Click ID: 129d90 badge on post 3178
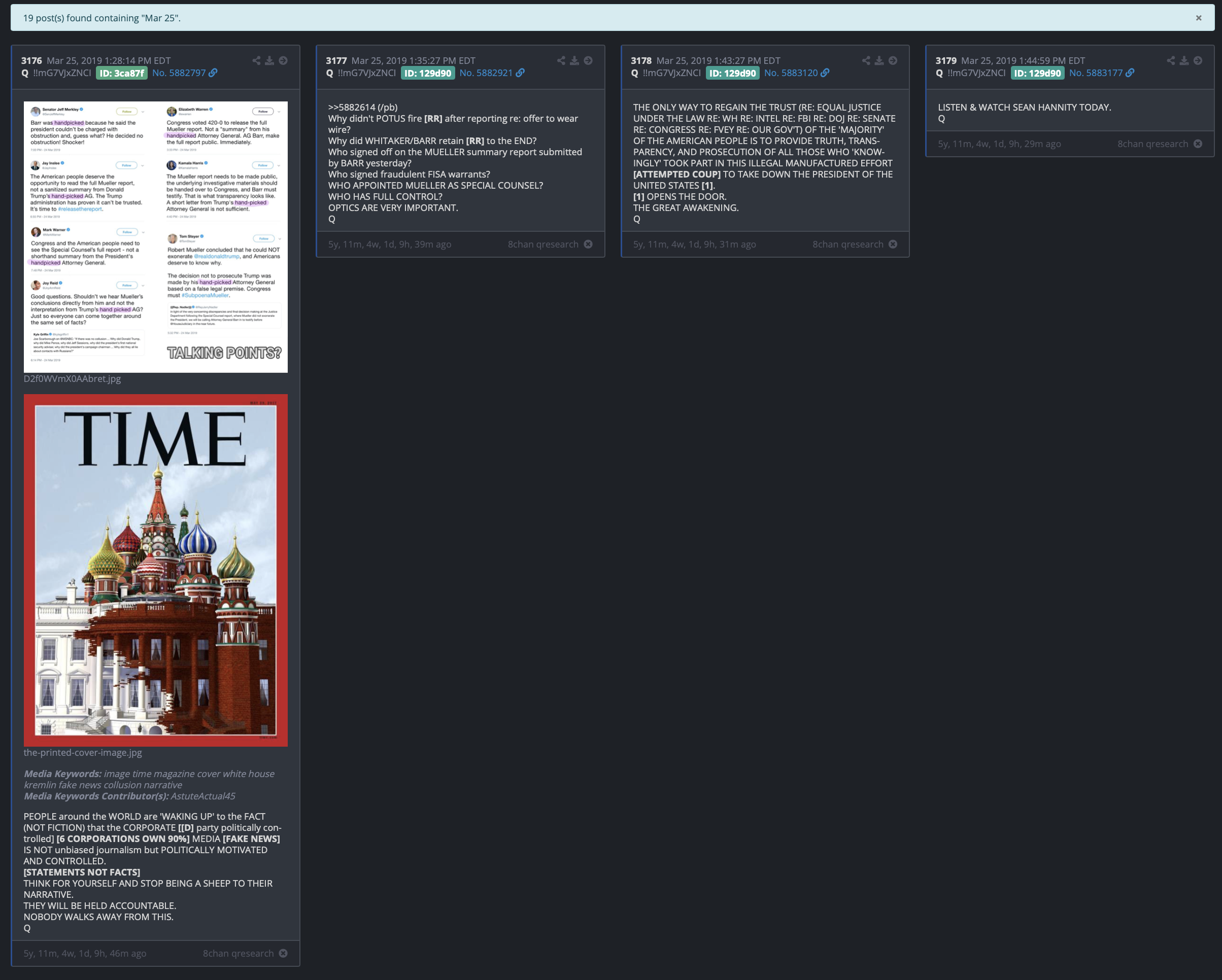 tap(732, 73)
